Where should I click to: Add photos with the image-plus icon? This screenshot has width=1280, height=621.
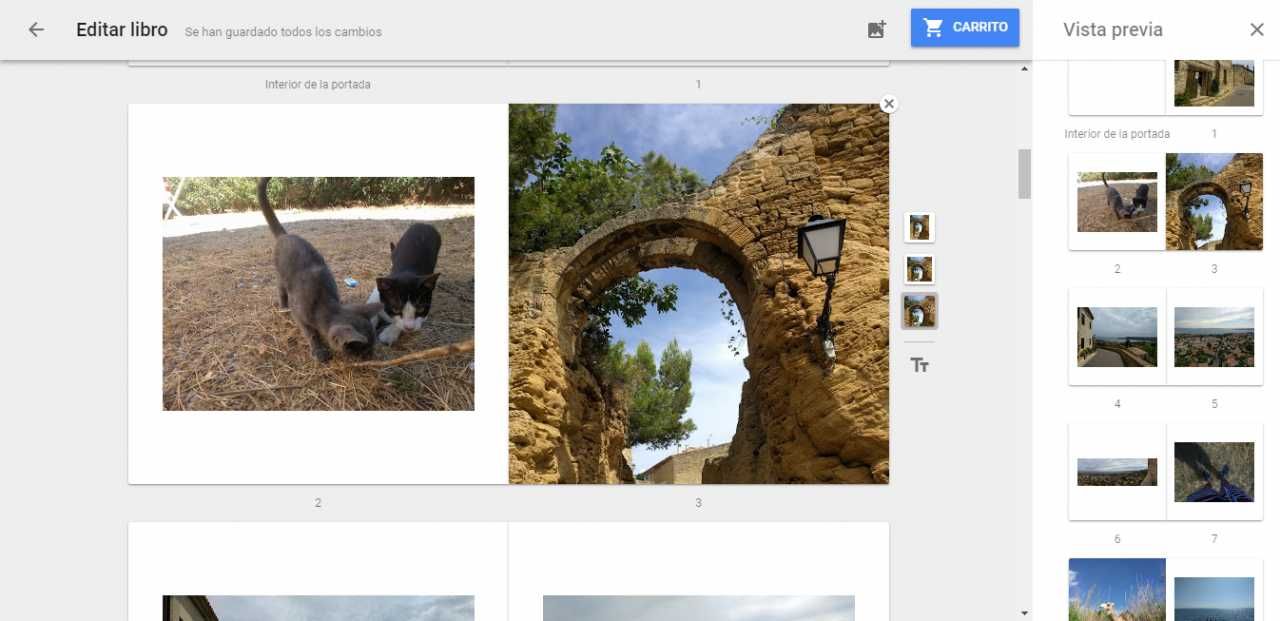876,30
